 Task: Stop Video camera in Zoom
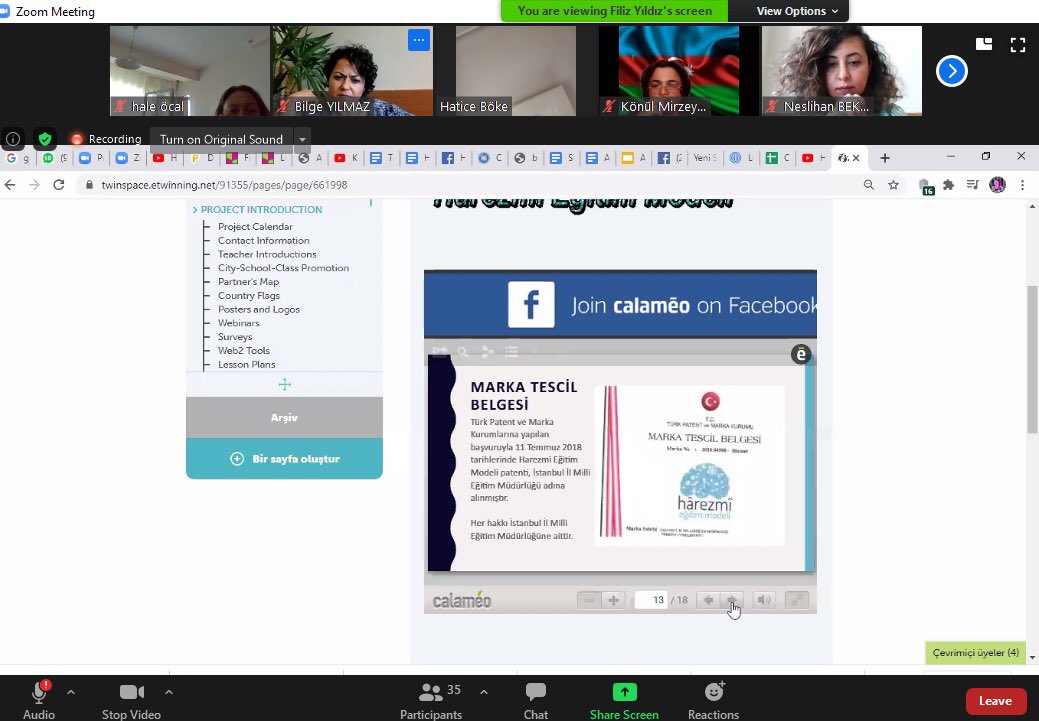131,700
